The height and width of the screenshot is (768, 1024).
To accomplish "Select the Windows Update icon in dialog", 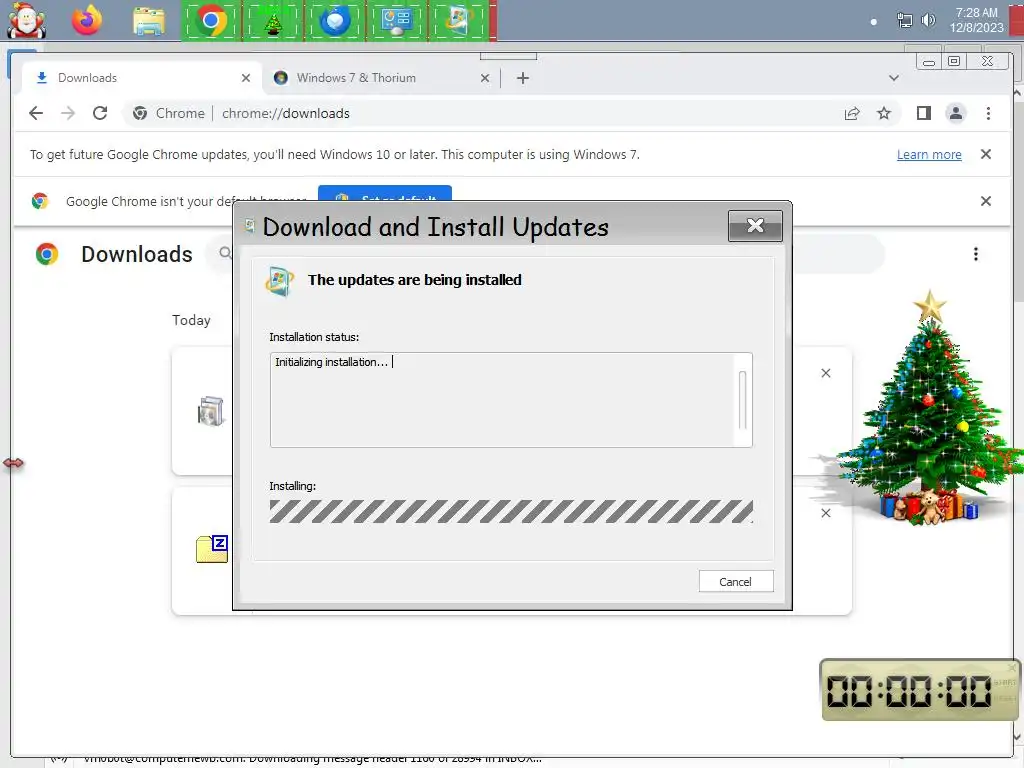I will coord(280,281).
